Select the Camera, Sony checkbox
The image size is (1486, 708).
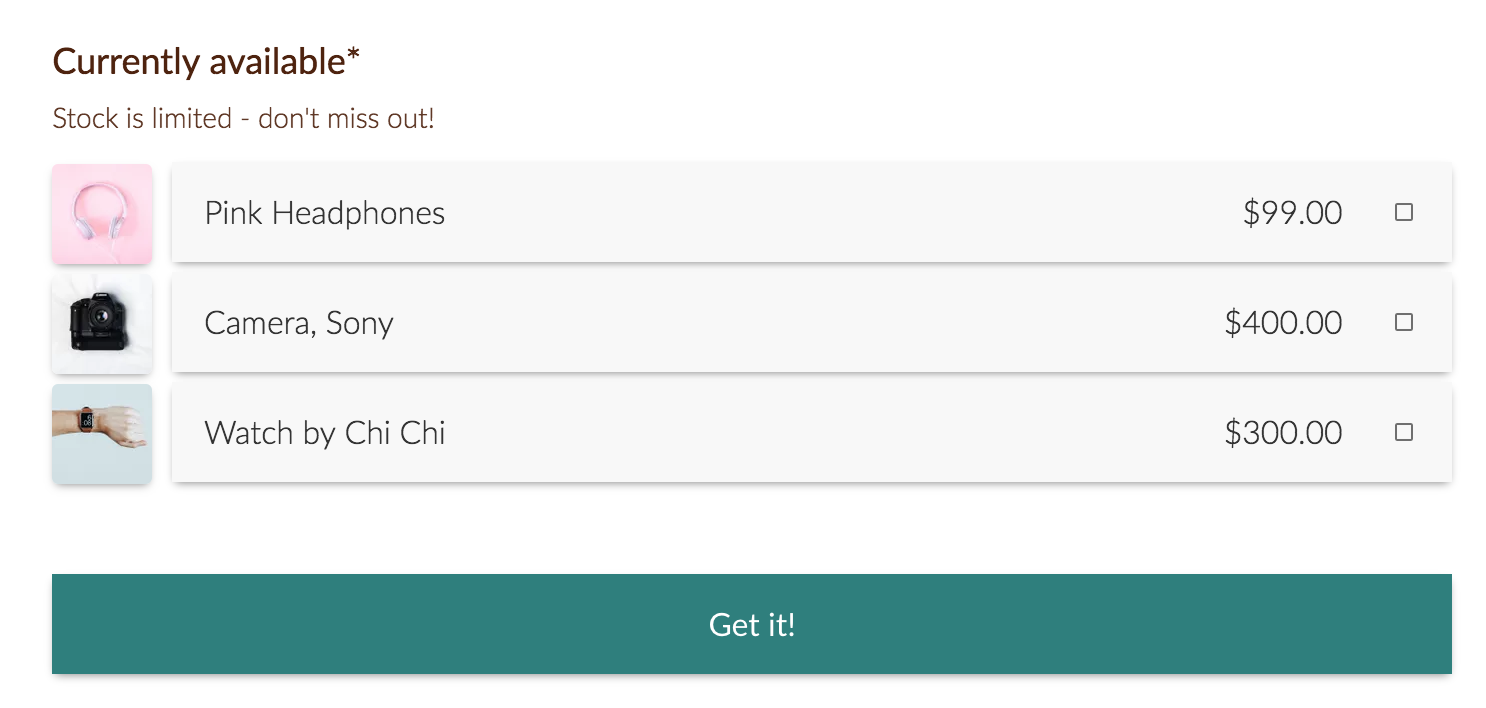(x=1403, y=322)
